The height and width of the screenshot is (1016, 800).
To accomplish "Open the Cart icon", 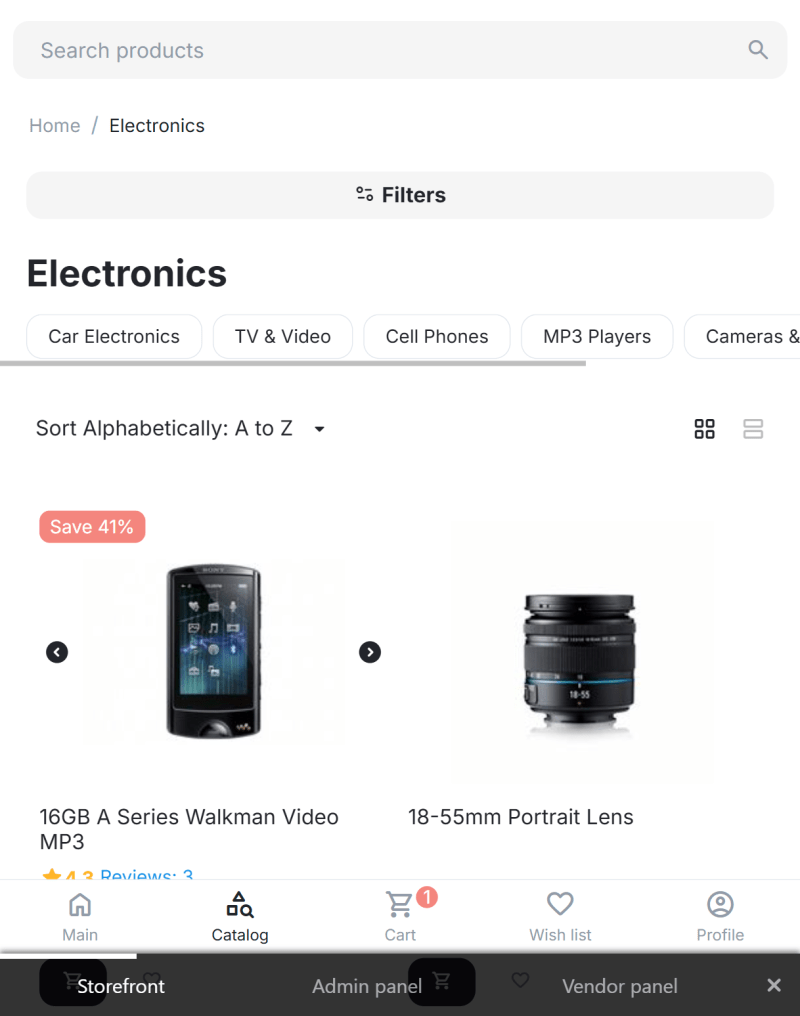I will [x=400, y=905].
